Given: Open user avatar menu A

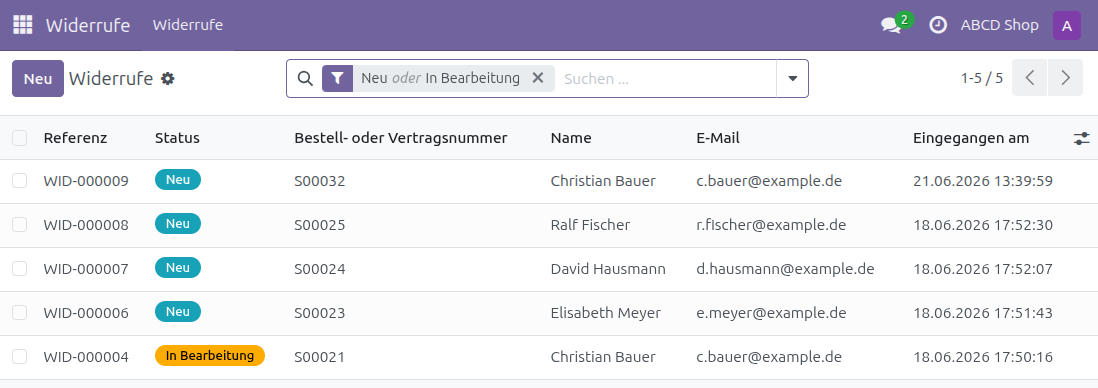Looking at the screenshot, I should point(1066,26).
